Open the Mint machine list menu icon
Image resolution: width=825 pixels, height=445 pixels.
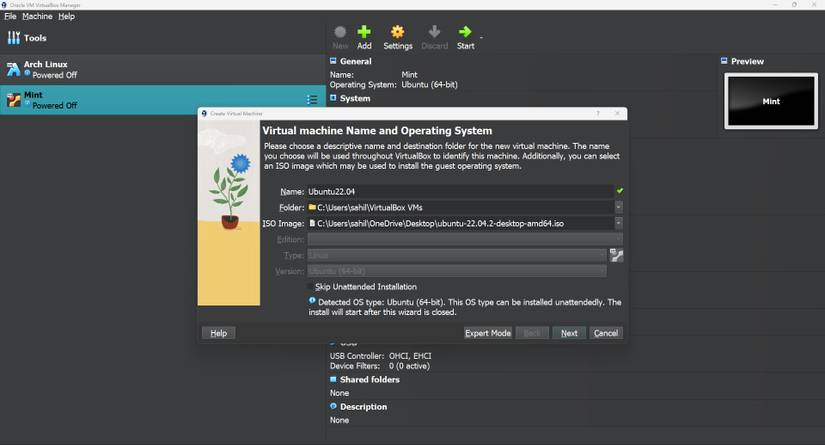click(x=312, y=100)
